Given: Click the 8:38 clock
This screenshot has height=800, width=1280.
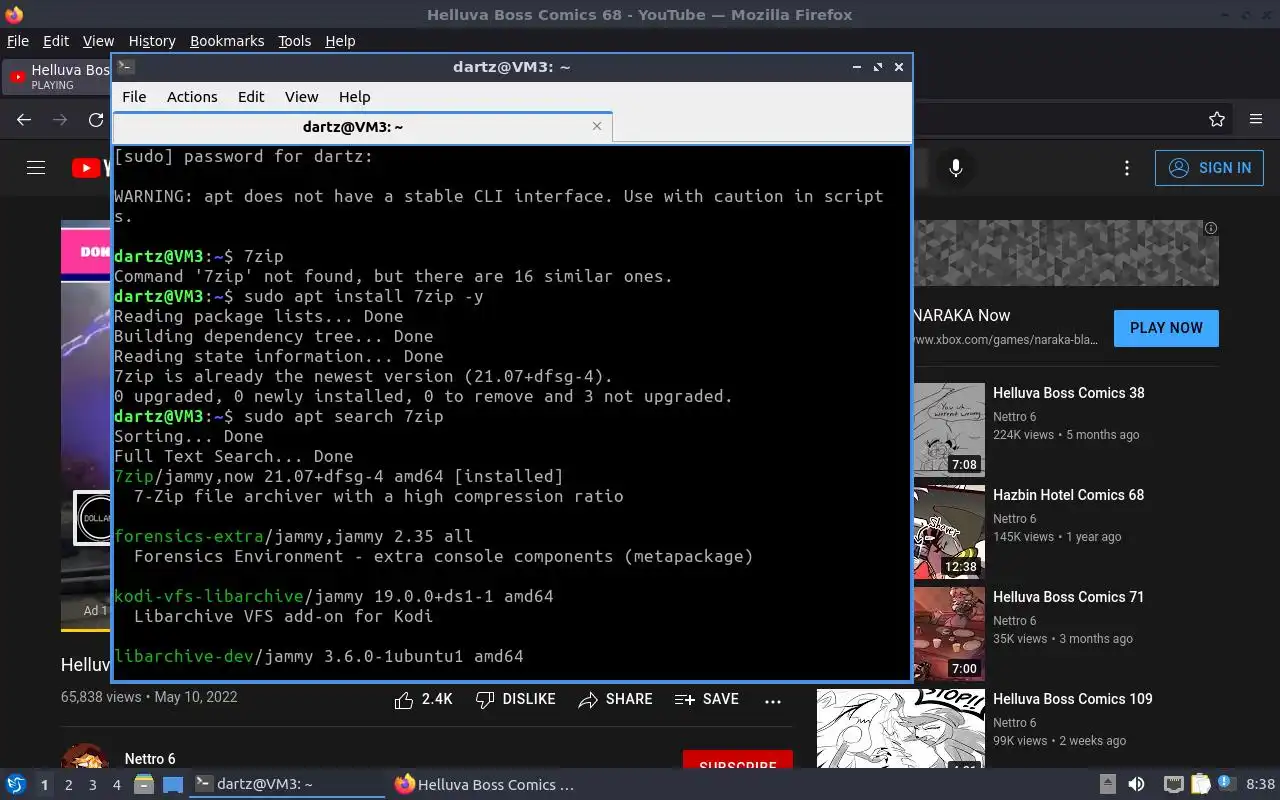Looking at the screenshot, I should click(1260, 785).
